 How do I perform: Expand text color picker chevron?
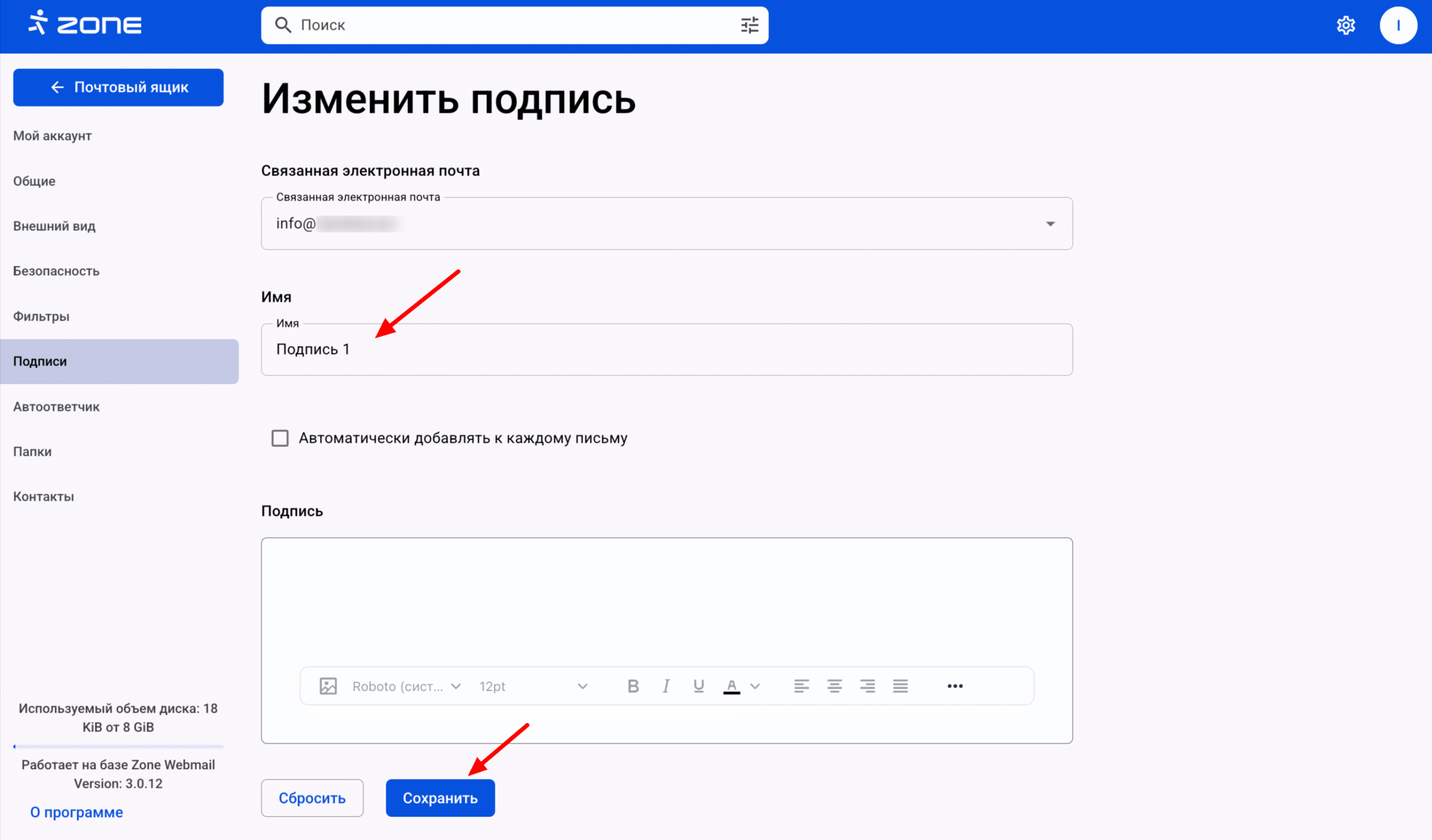tap(755, 686)
